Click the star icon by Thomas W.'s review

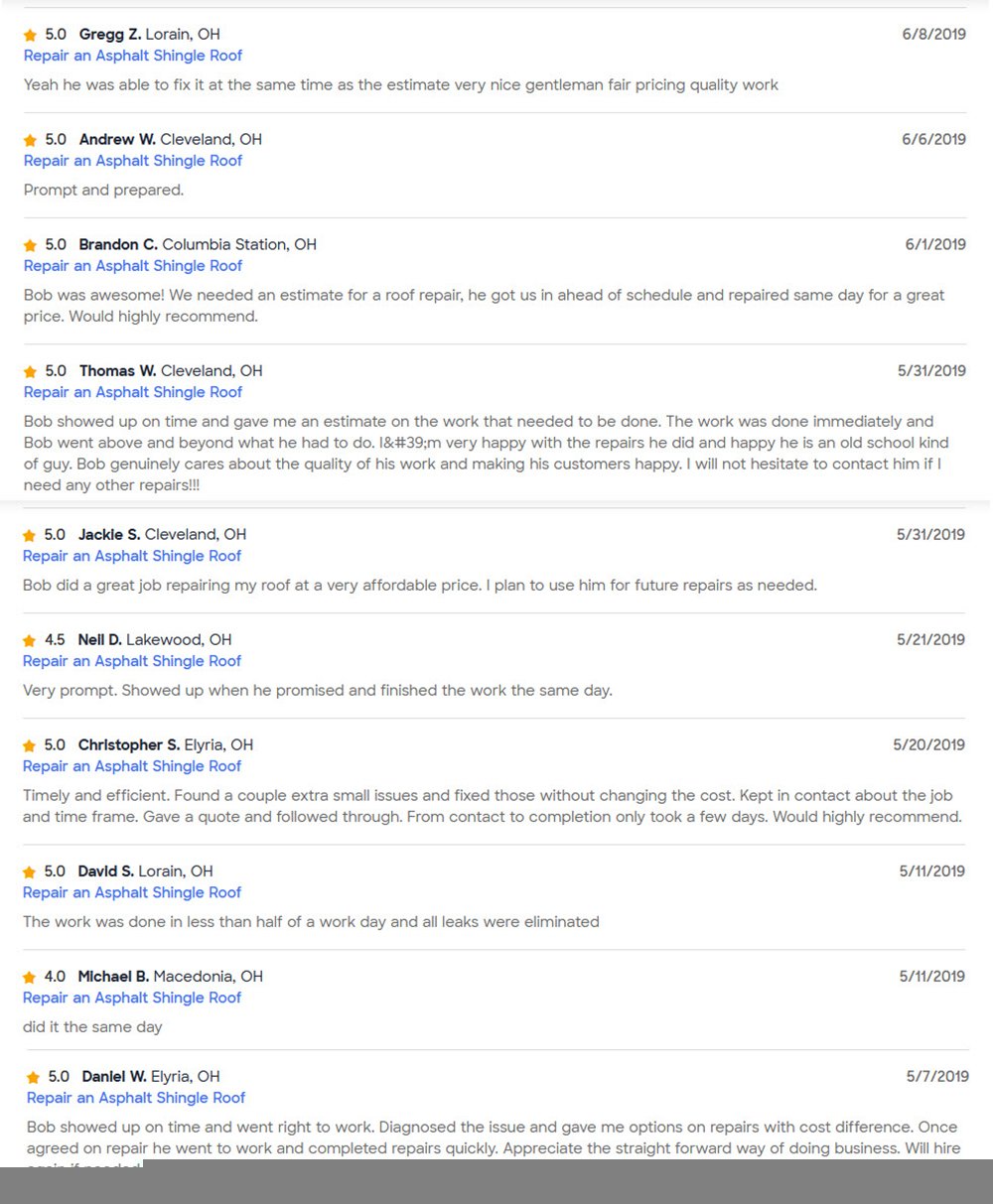[x=30, y=372]
